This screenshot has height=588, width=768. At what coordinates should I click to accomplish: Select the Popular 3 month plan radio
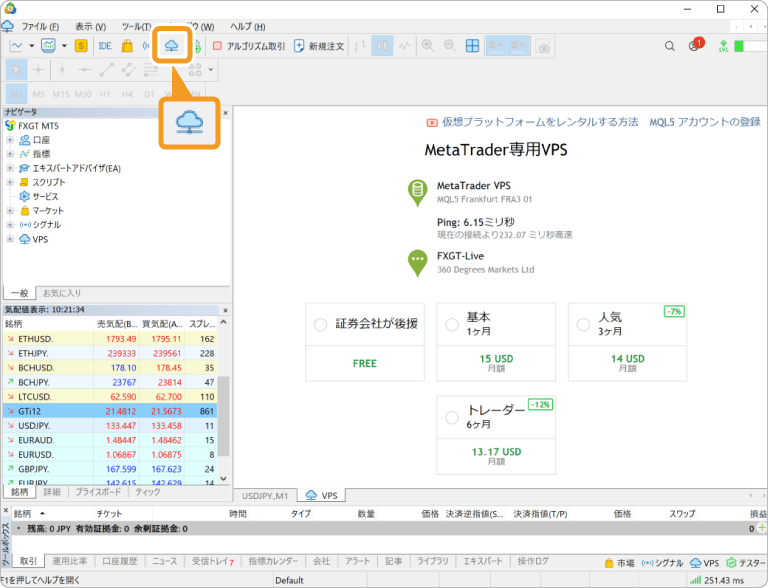click(583, 324)
